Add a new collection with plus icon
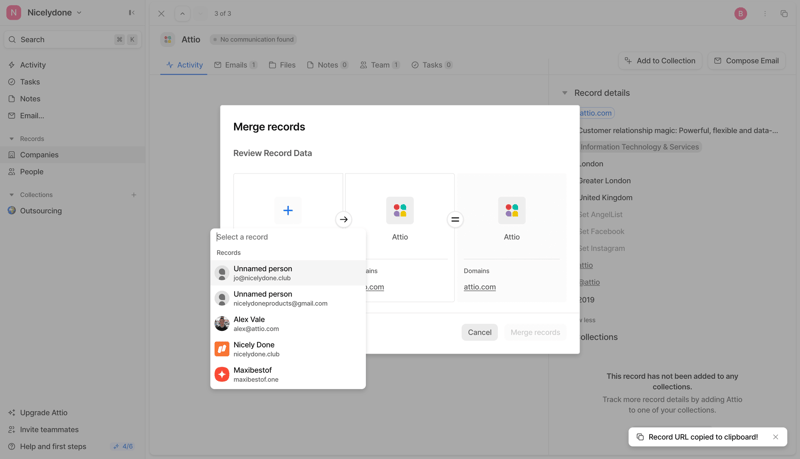Image resolution: width=800 pixels, height=459 pixels. coord(134,195)
